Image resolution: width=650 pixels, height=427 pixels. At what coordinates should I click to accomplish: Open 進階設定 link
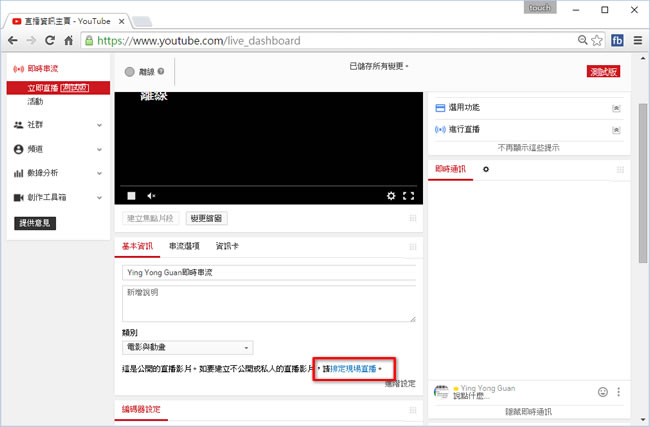pos(400,384)
